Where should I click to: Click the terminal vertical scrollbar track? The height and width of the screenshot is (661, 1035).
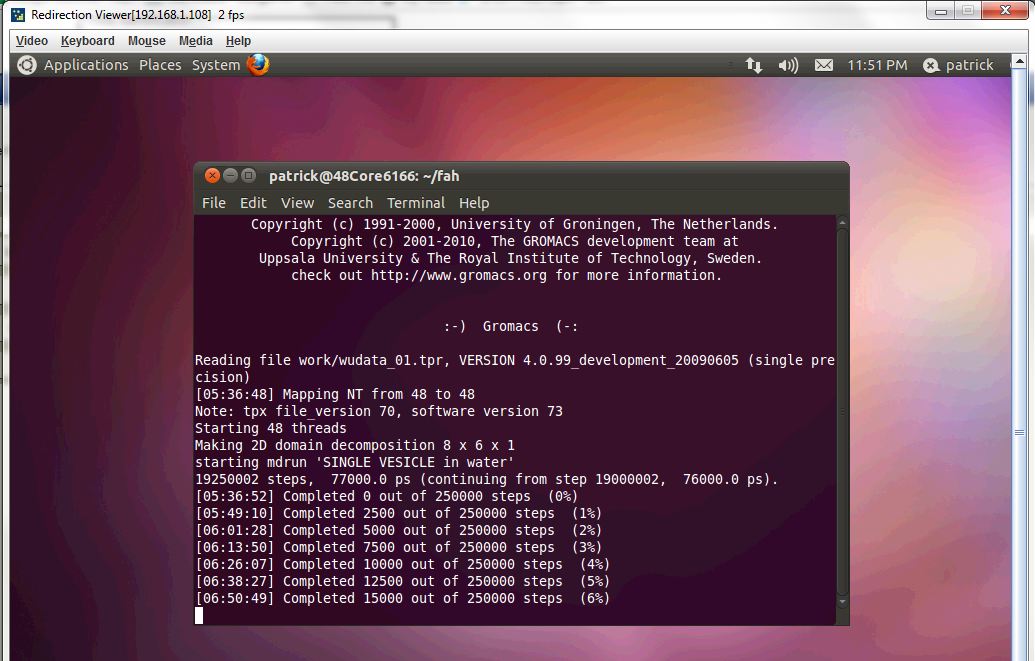[x=842, y=413]
